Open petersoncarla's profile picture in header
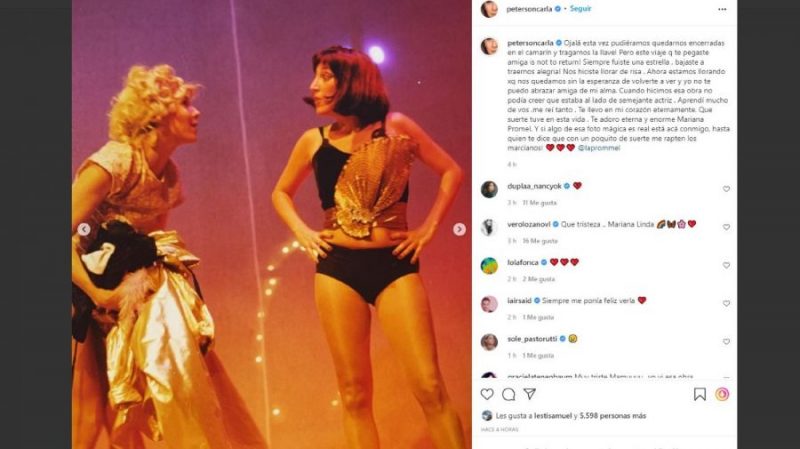Viewport: 800px width, 449px height. 489,9
